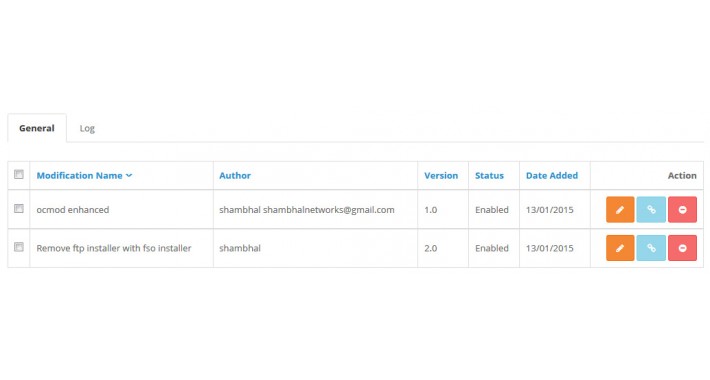Sort by Status column

tap(489, 176)
